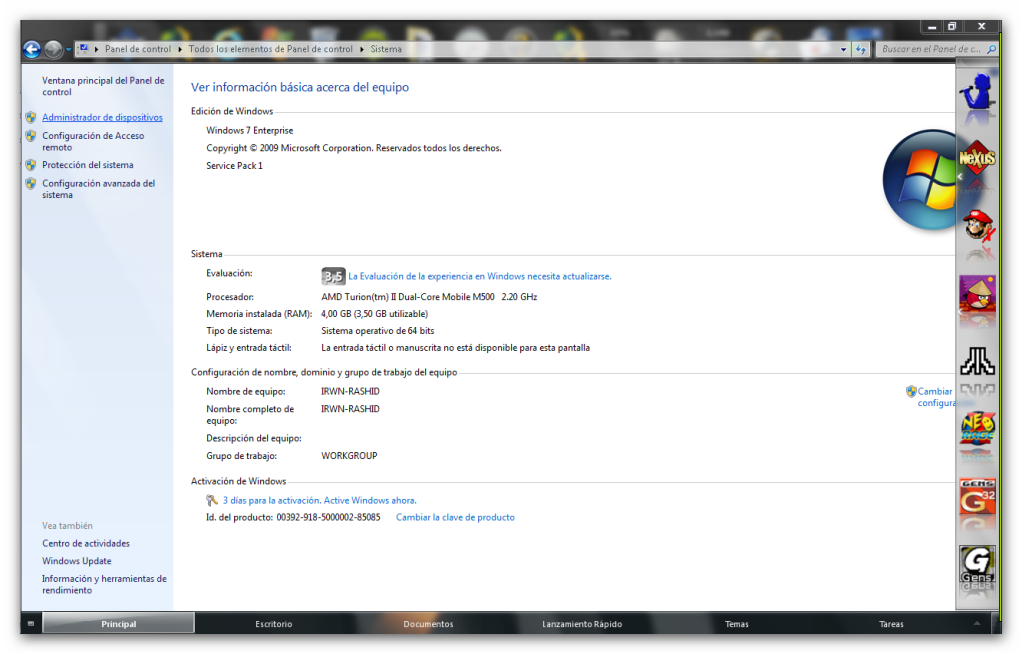Viewport: 1022px width, 654px height.
Task: Click shield icon beside Administrador de dispositivos
Action: (31, 117)
